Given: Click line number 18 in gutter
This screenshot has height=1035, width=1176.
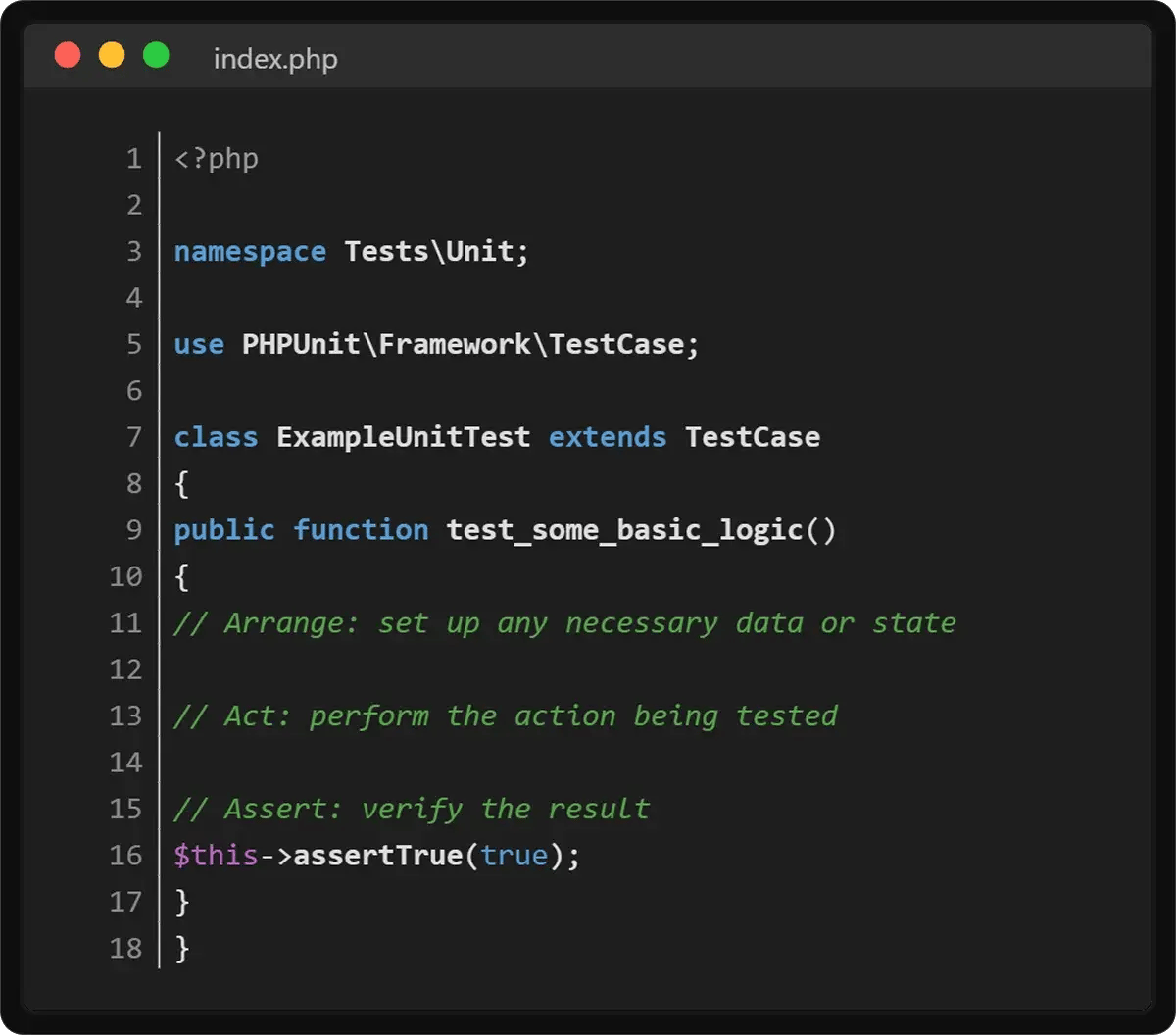Looking at the screenshot, I should (x=125, y=949).
